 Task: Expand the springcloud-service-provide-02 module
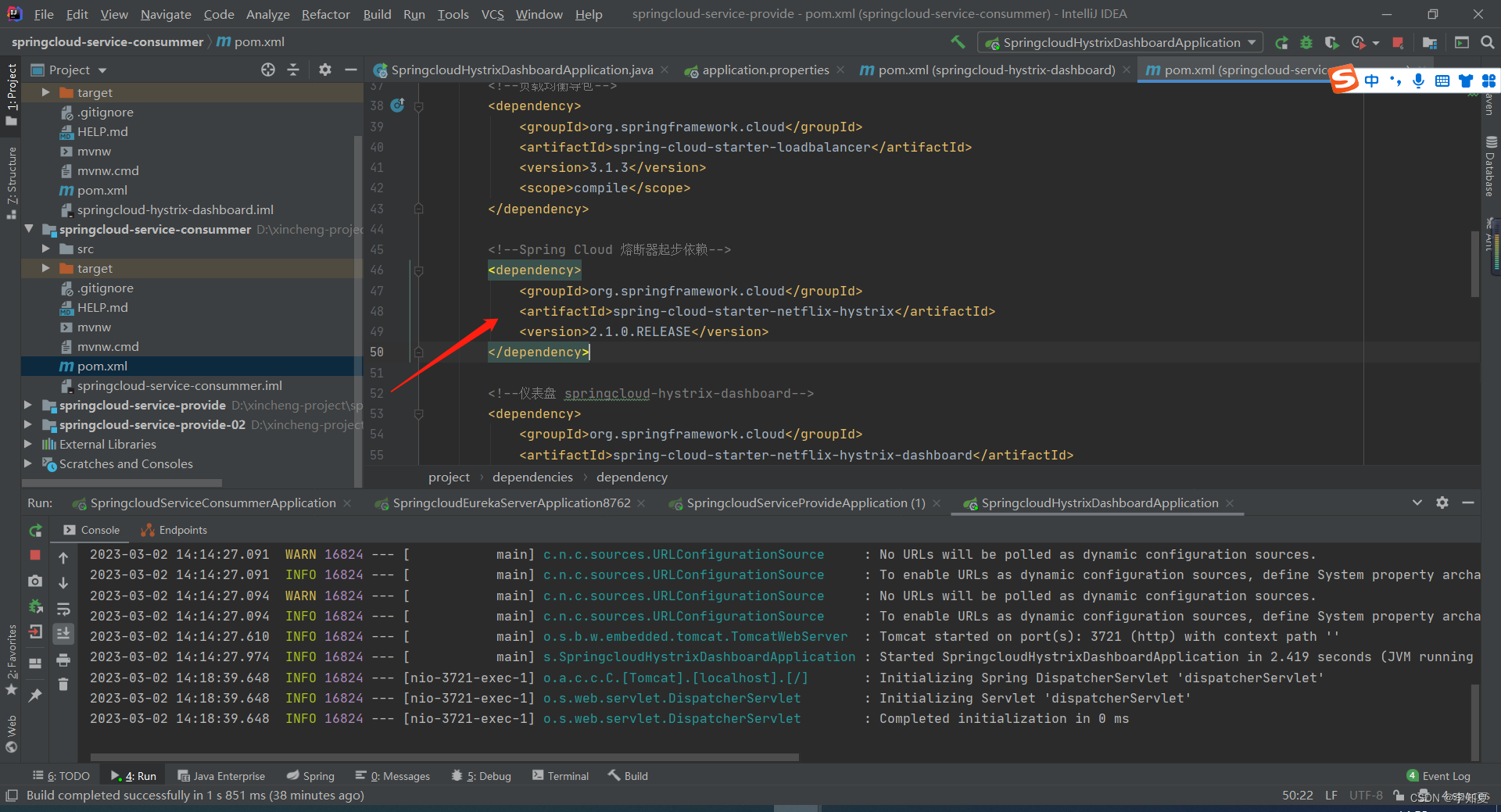pos(28,424)
